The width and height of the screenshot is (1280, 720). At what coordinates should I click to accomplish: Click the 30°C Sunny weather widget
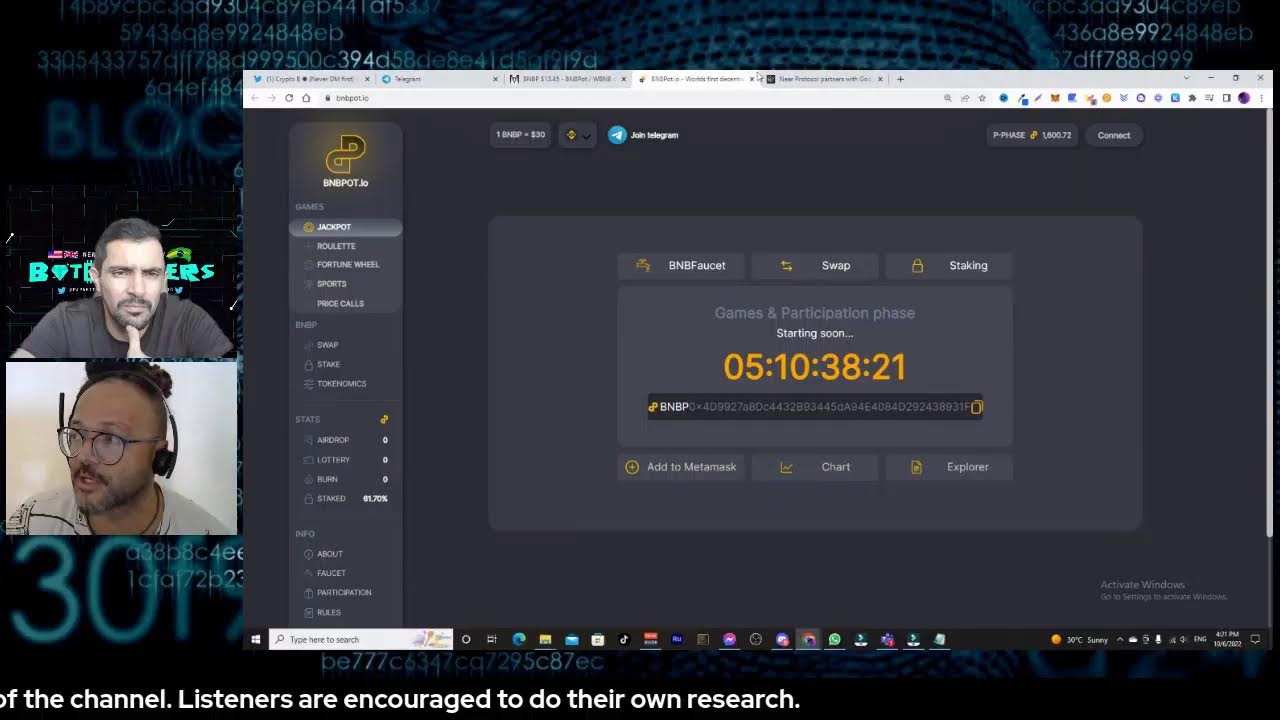[x=1080, y=639]
